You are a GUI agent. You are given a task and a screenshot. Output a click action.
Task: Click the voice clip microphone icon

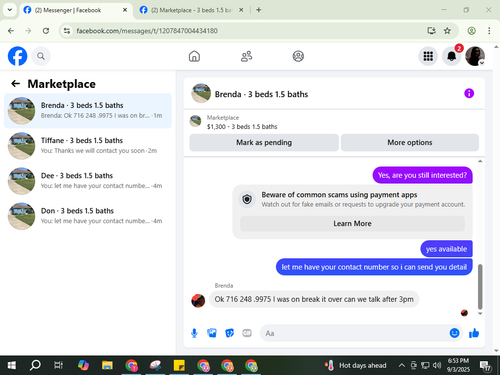click(x=194, y=333)
